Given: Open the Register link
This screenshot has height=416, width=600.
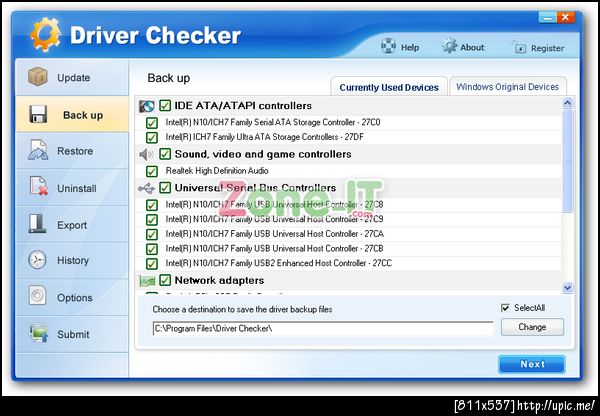Looking at the screenshot, I should [x=547, y=48].
